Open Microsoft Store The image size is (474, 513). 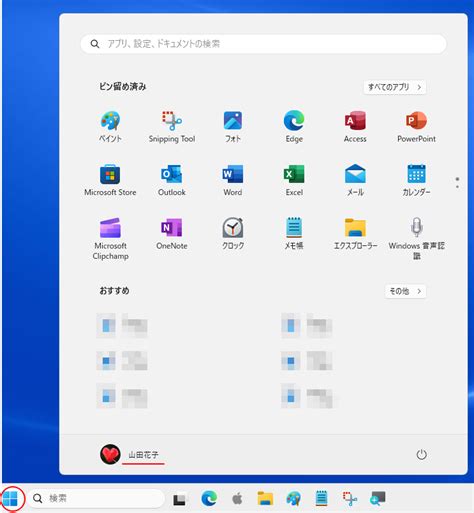tap(110, 180)
